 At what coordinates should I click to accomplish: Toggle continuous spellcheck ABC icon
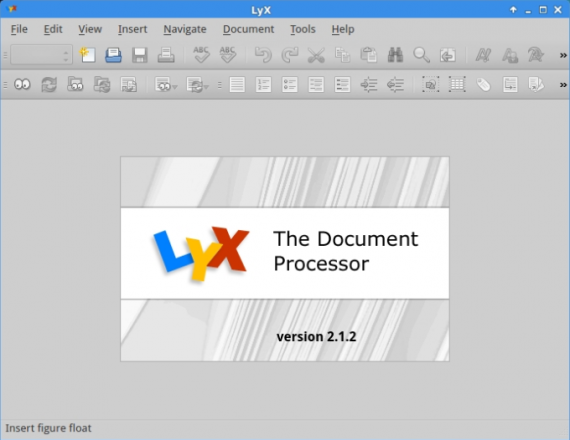(228, 55)
